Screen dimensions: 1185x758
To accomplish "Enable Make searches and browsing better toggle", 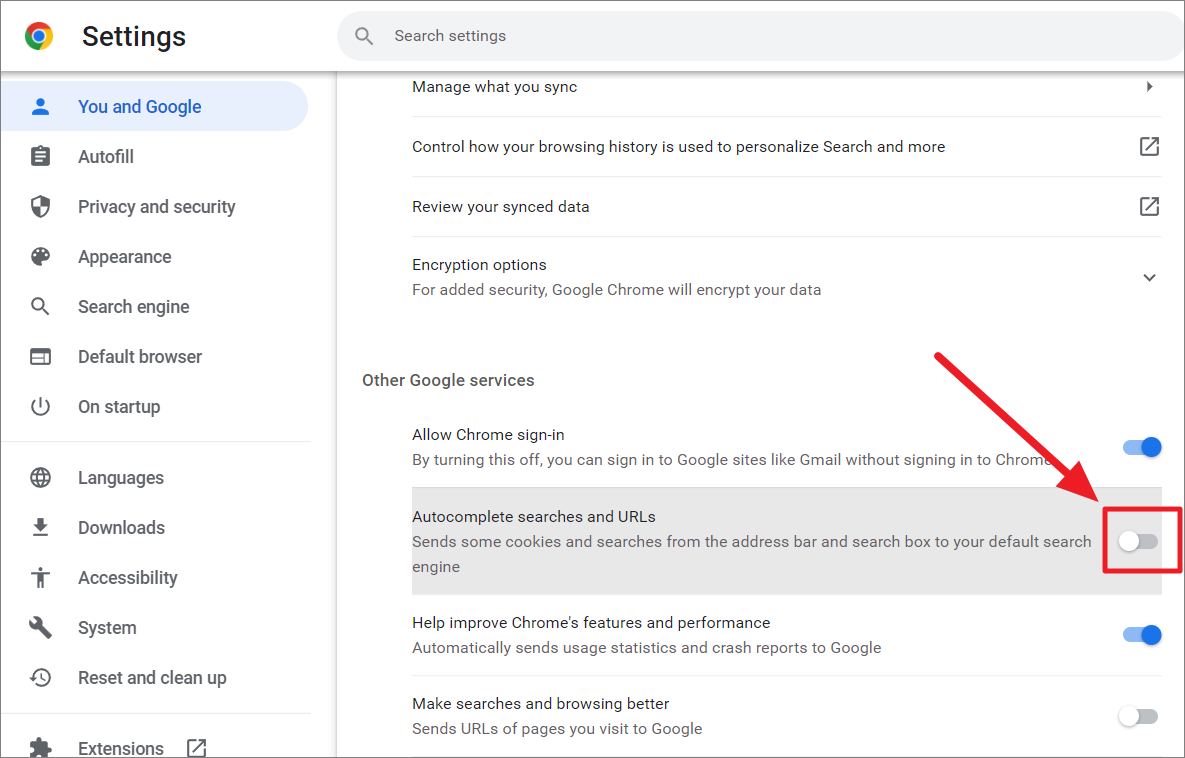I will [x=1138, y=716].
